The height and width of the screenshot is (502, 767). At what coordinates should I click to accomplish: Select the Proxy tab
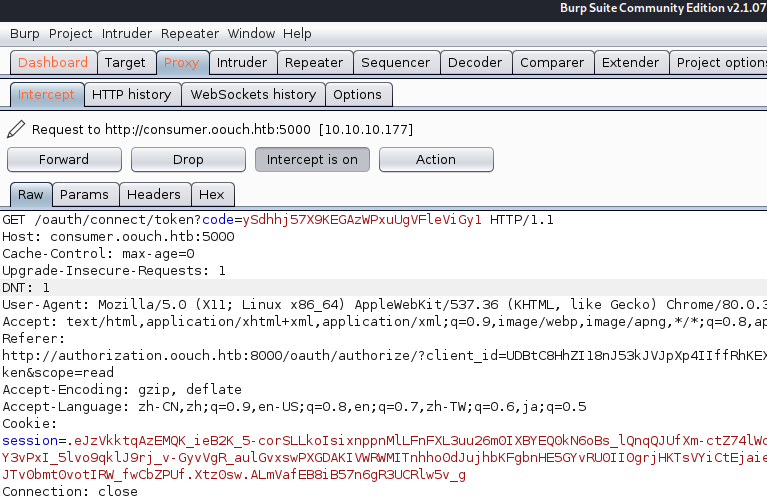[181, 63]
